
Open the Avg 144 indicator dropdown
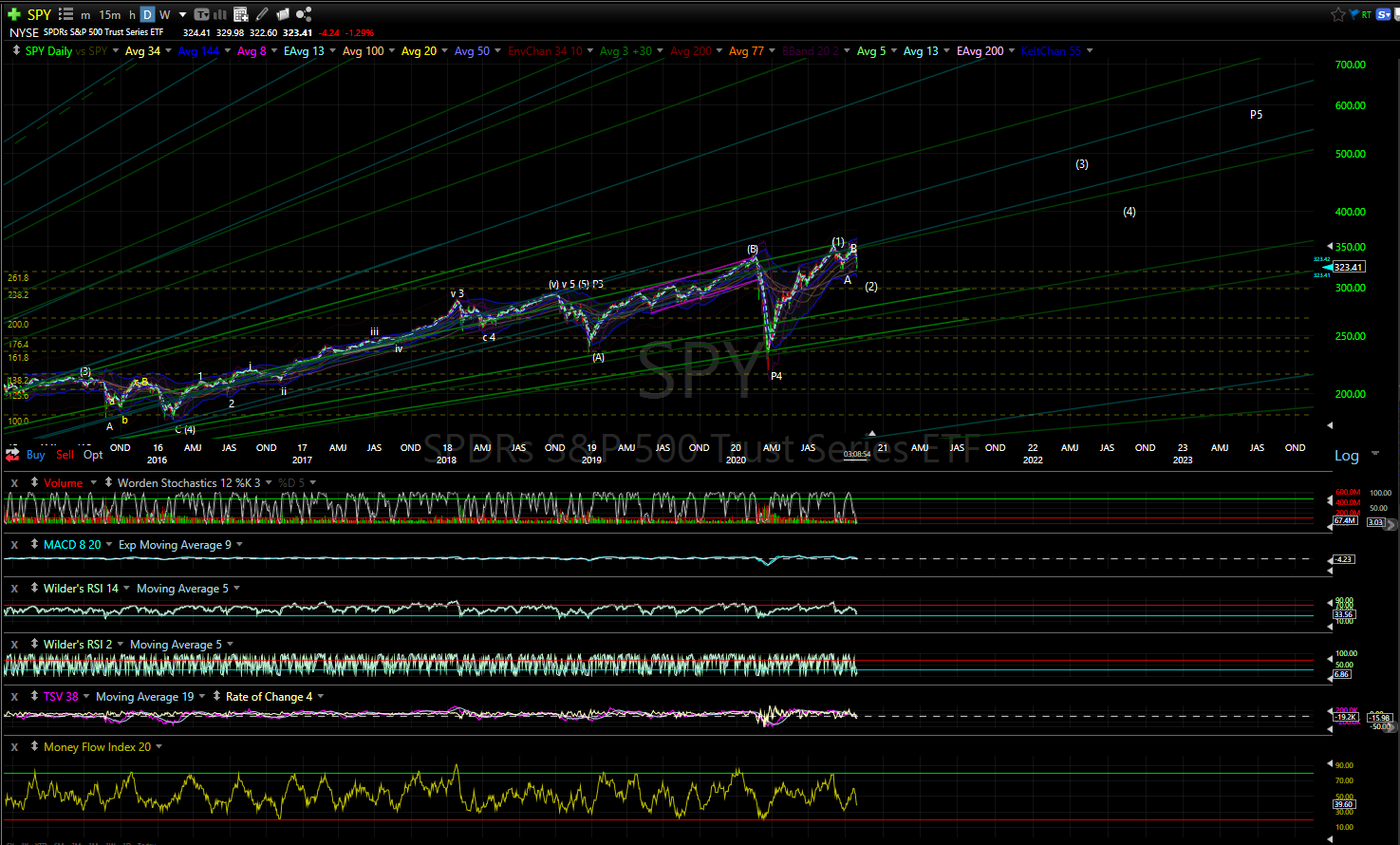click(227, 51)
